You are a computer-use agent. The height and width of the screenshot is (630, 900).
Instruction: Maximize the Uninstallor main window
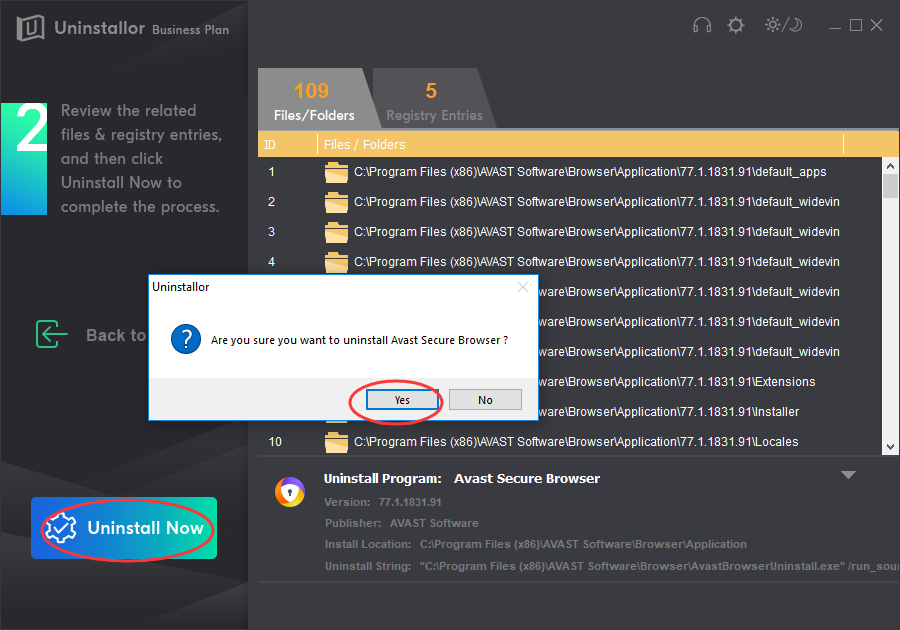click(x=856, y=25)
